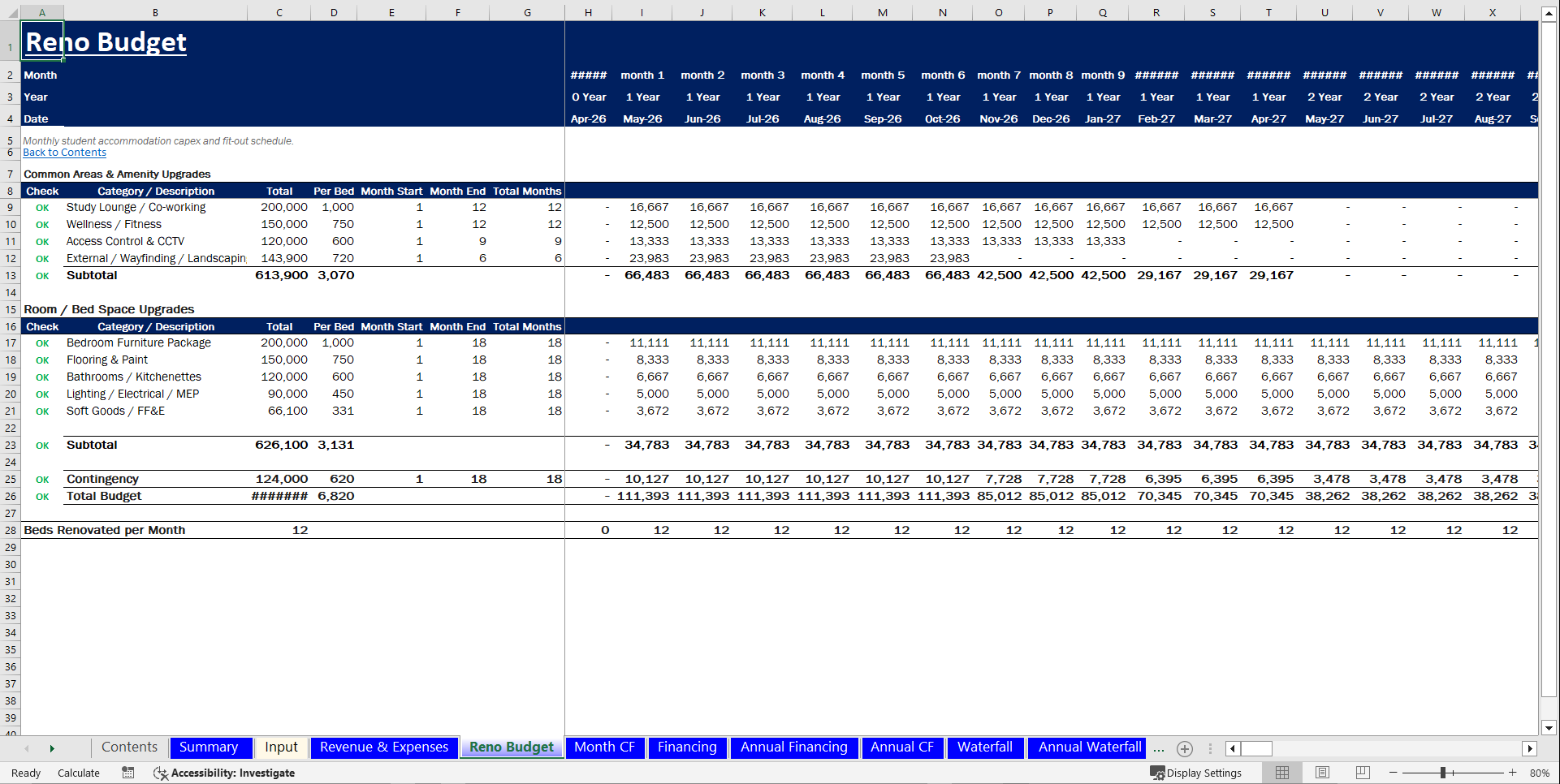
Task: Click the horizontal scrollbar right arrow
Action: [1530, 748]
